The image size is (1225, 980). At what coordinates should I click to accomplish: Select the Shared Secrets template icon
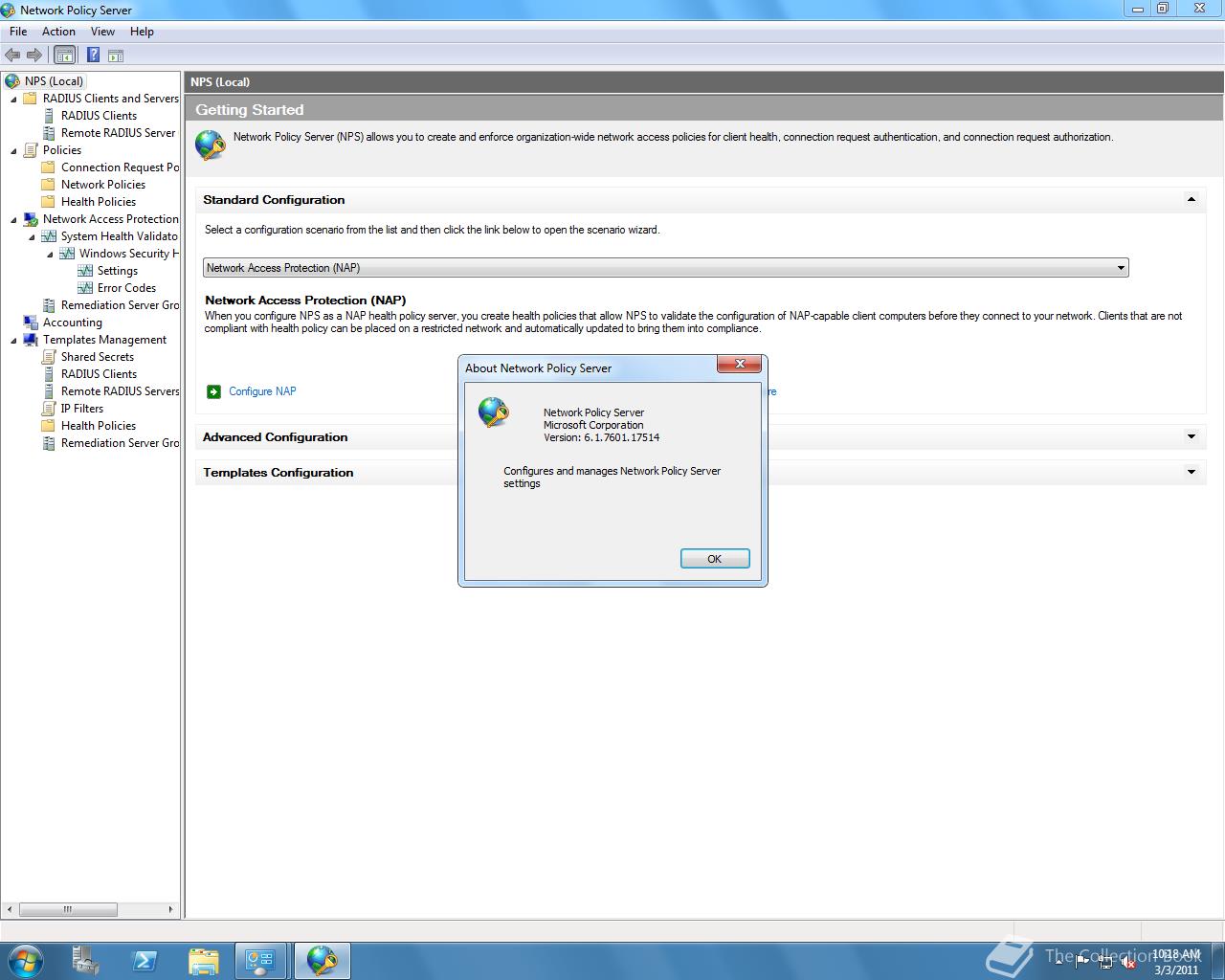pos(49,357)
